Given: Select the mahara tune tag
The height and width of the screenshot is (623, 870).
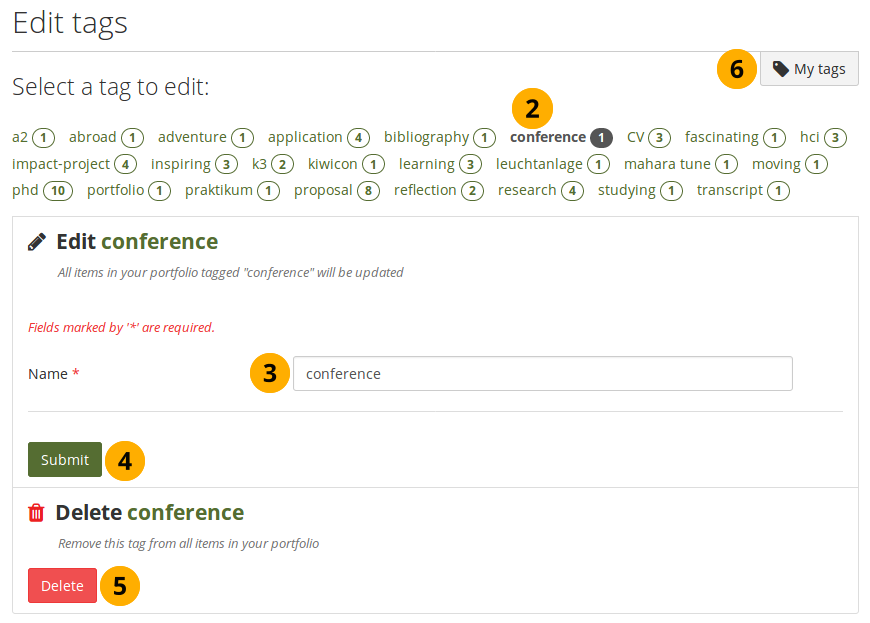Looking at the screenshot, I should tap(667, 164).
